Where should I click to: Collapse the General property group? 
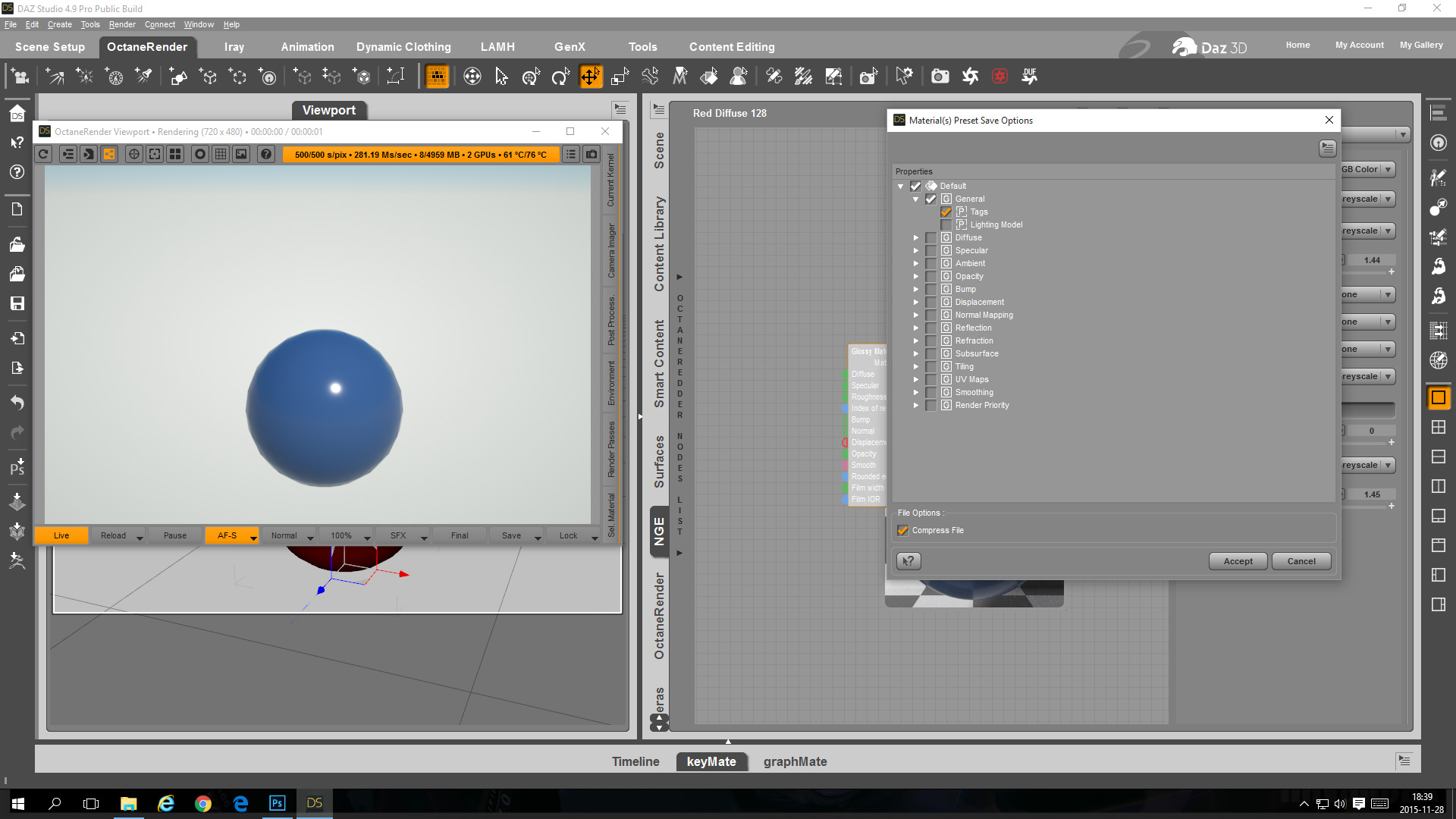tap(915, 199)
